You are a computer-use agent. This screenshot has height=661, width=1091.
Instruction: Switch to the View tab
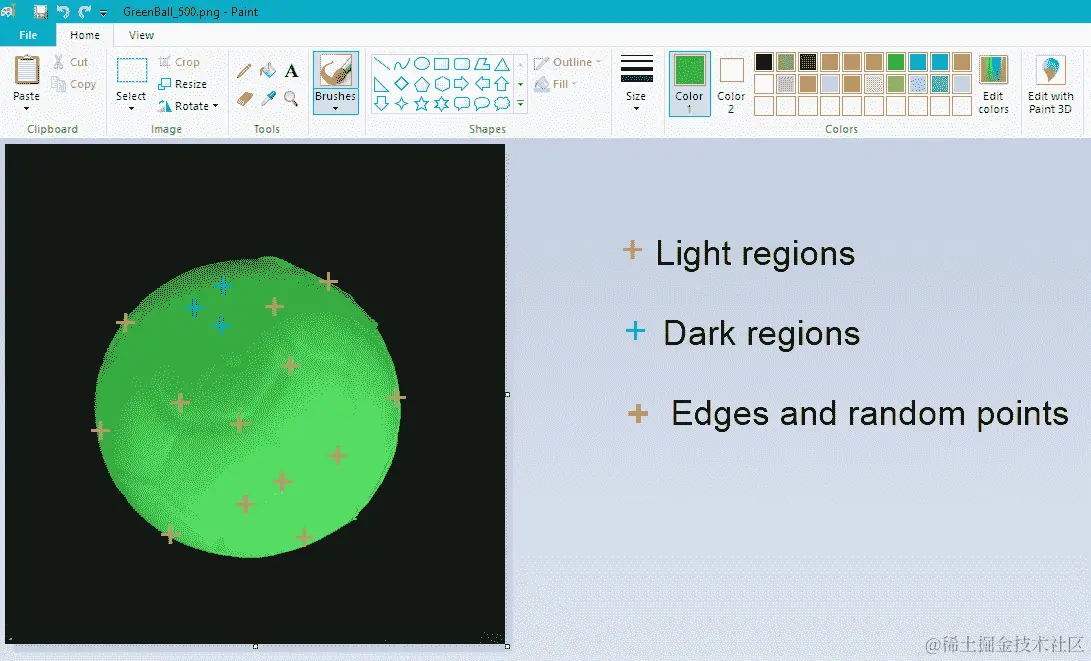(141, 35)
